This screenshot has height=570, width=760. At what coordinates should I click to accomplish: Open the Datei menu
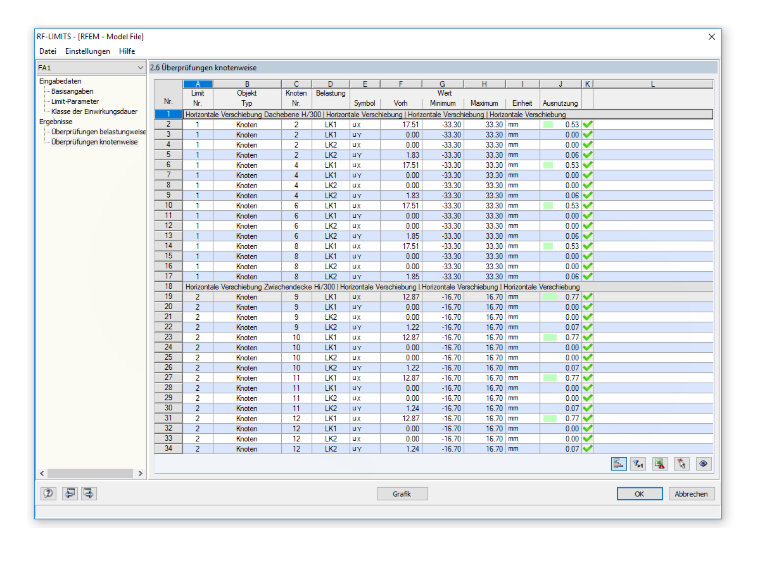point(48,51)
